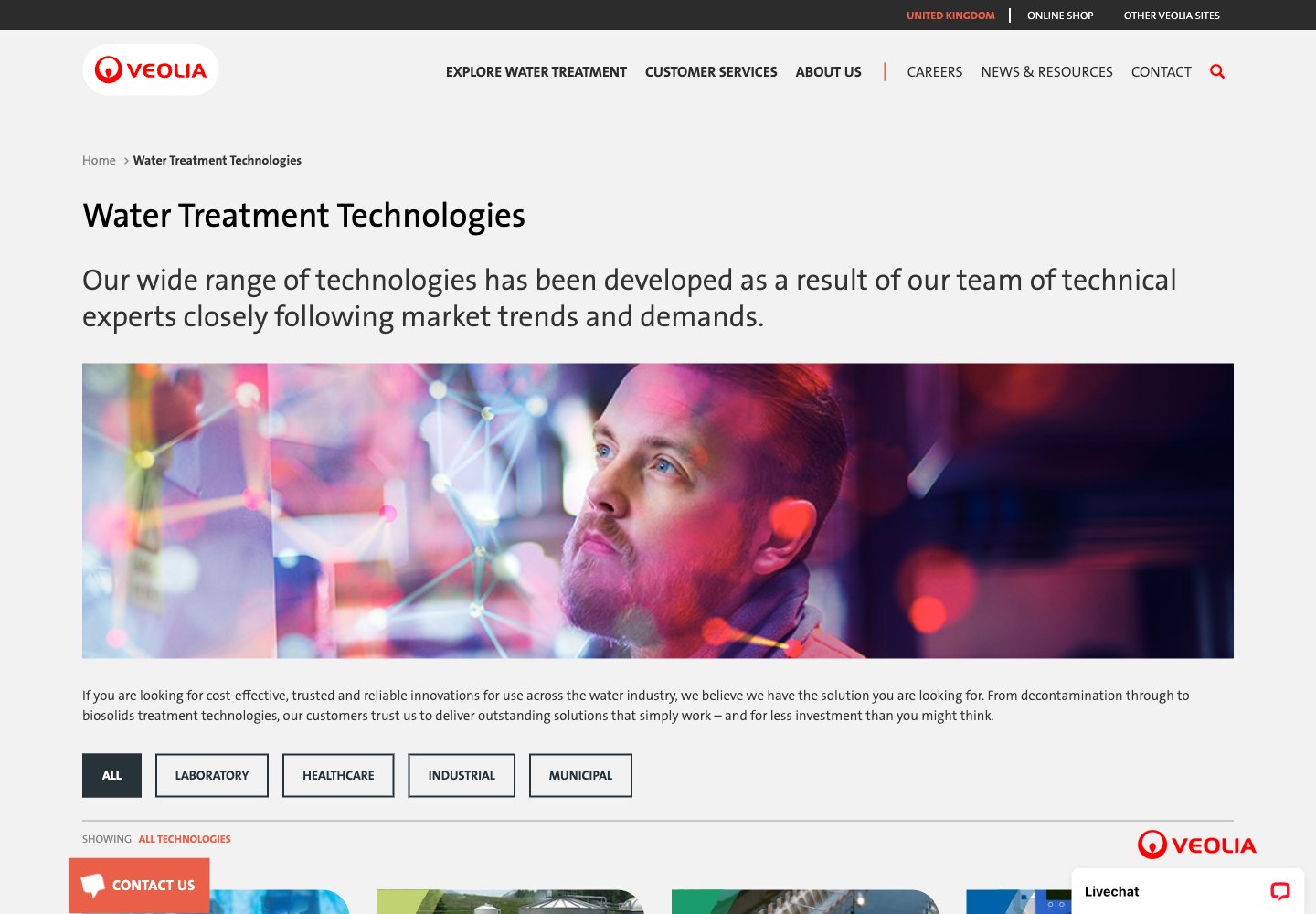Filter technologies by Municipal
Image resolution: width=1316 pixels, height=914 pixels.
pyautogui.click(x=580, y=775)
